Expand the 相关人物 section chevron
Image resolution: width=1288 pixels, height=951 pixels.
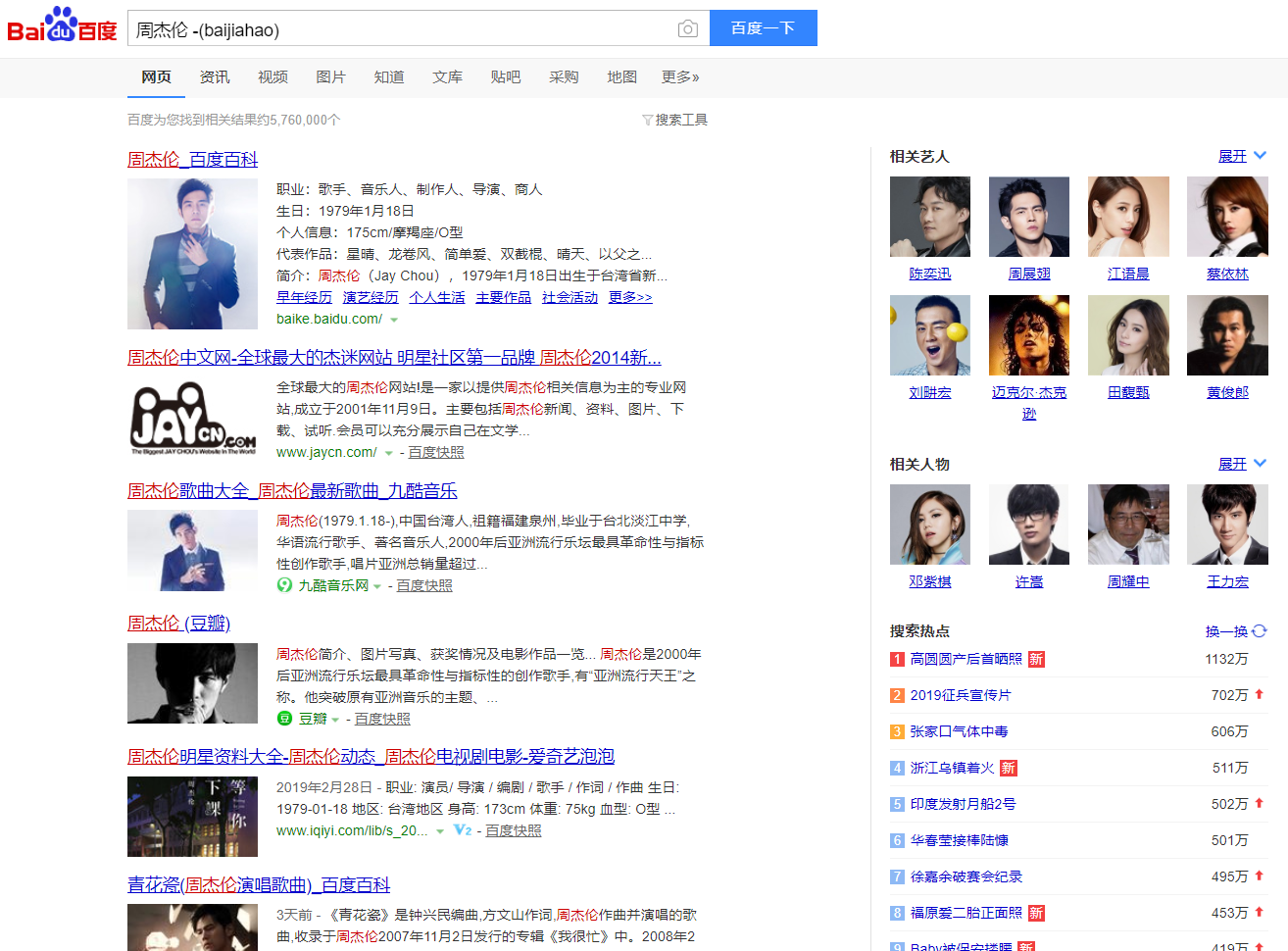coord(1261,463)
